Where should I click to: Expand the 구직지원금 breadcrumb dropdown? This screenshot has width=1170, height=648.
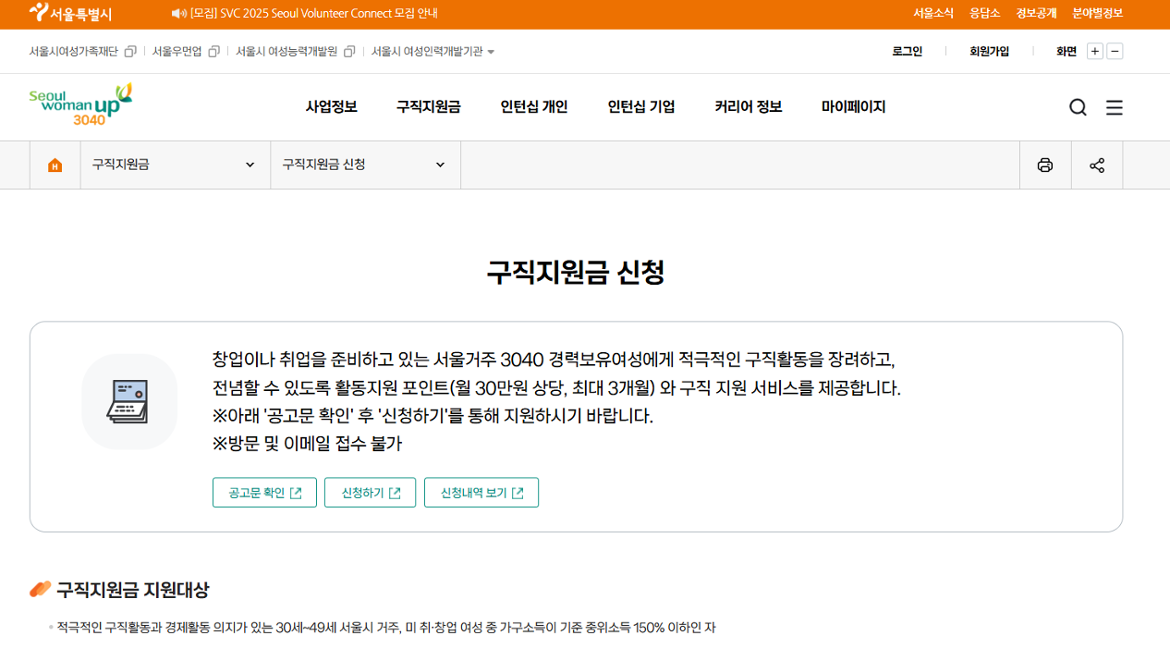pos(249,164)
